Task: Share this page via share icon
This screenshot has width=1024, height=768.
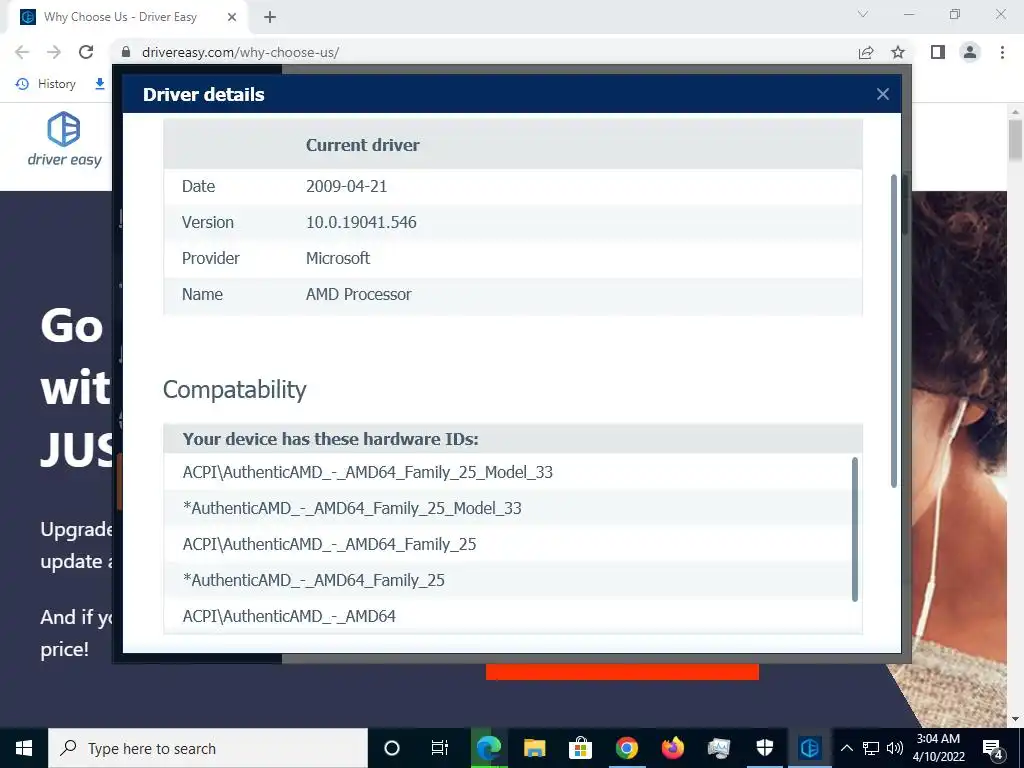Action: coord(866,52)
